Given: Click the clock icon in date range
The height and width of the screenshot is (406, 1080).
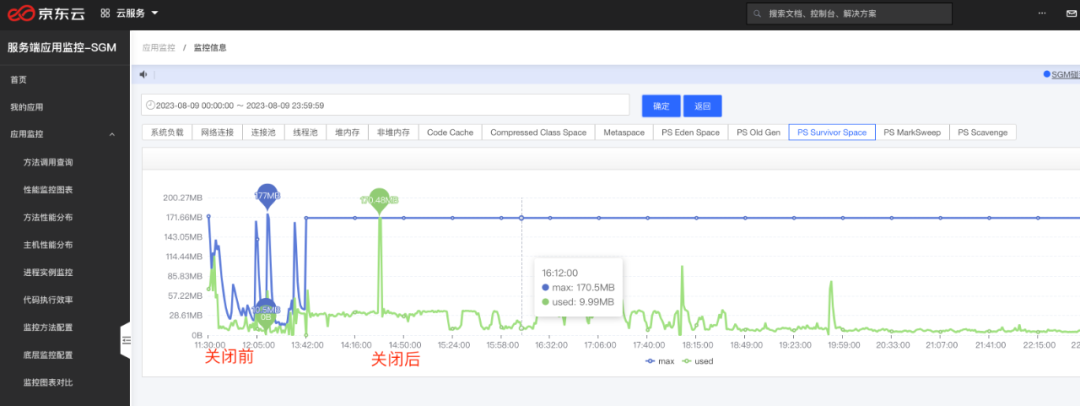Looking at the screenshot, I should pyautogui.click(x=151, y=105).
